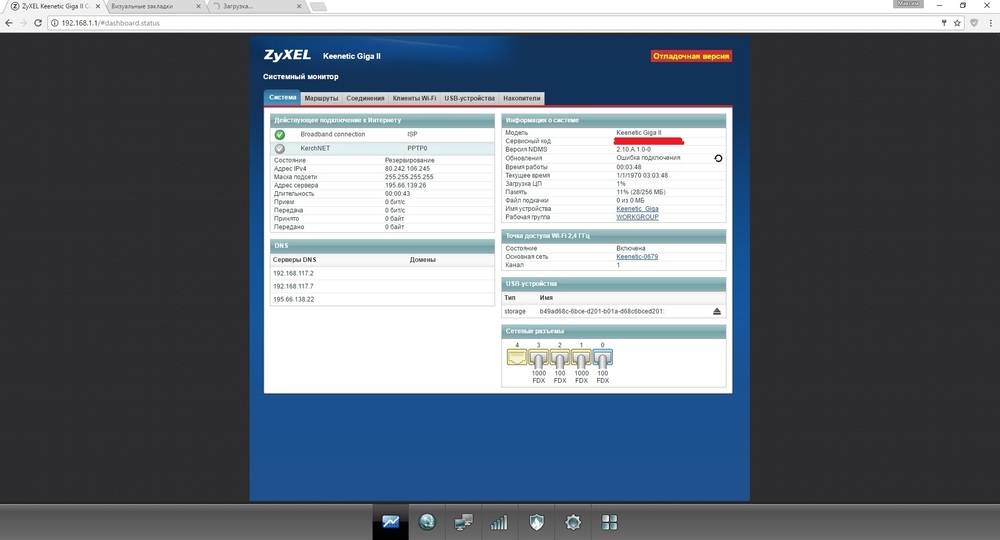Click the Chrome profile name button
Image resolution: width=1000 pixels, height=540 pixels.
[x=908, y=4]
